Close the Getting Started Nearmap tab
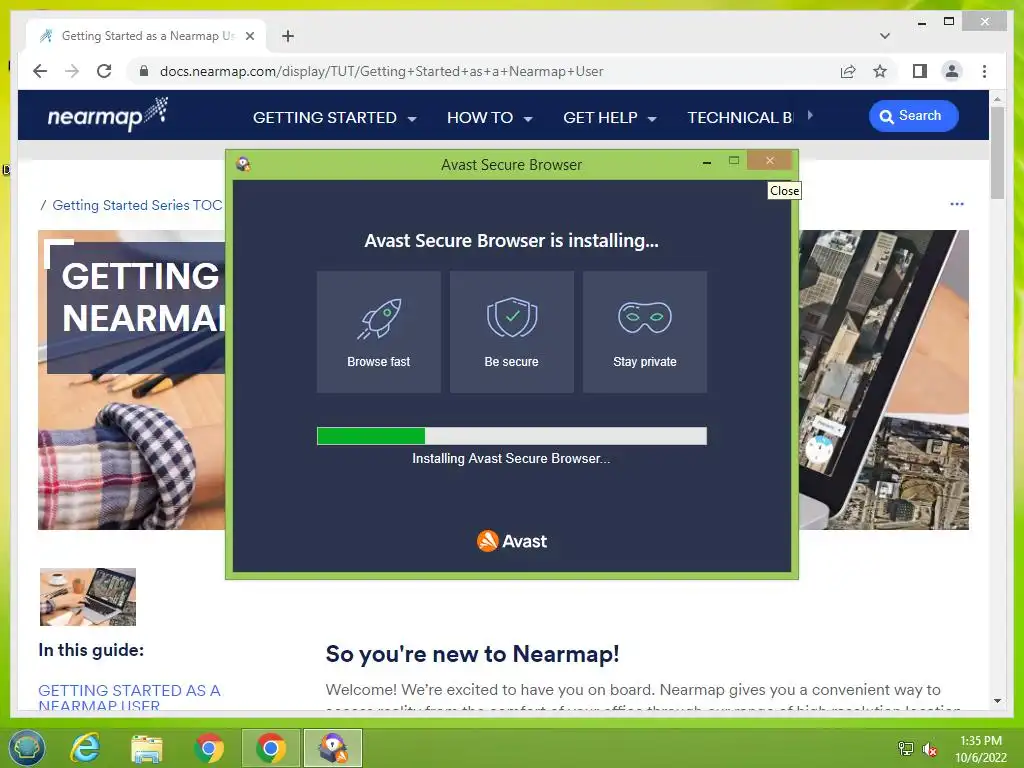This screenshot has height=768, width=1024. pos(249,36)
